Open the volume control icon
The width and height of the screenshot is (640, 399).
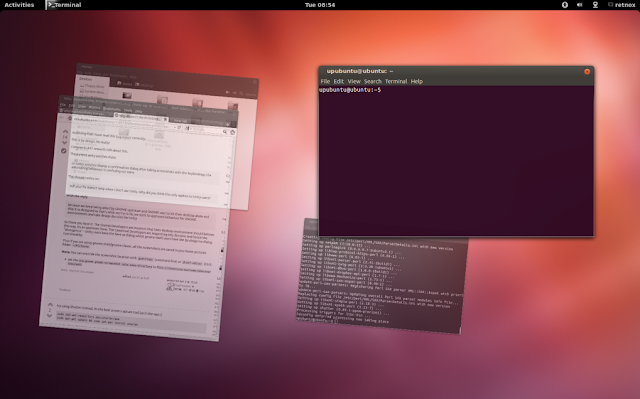tap(580, 5)
